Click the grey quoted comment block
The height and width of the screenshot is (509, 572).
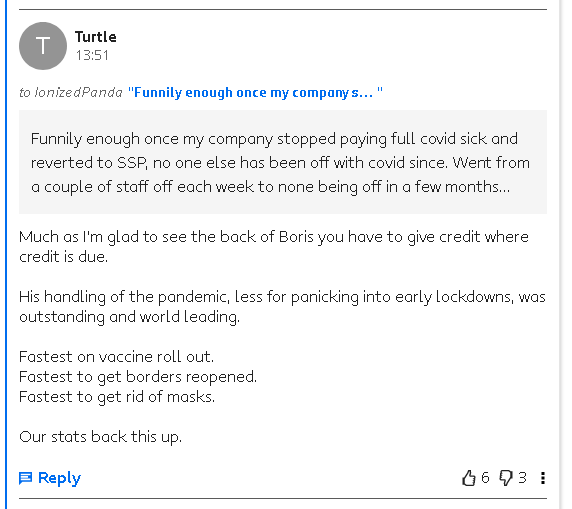point(283,162)
